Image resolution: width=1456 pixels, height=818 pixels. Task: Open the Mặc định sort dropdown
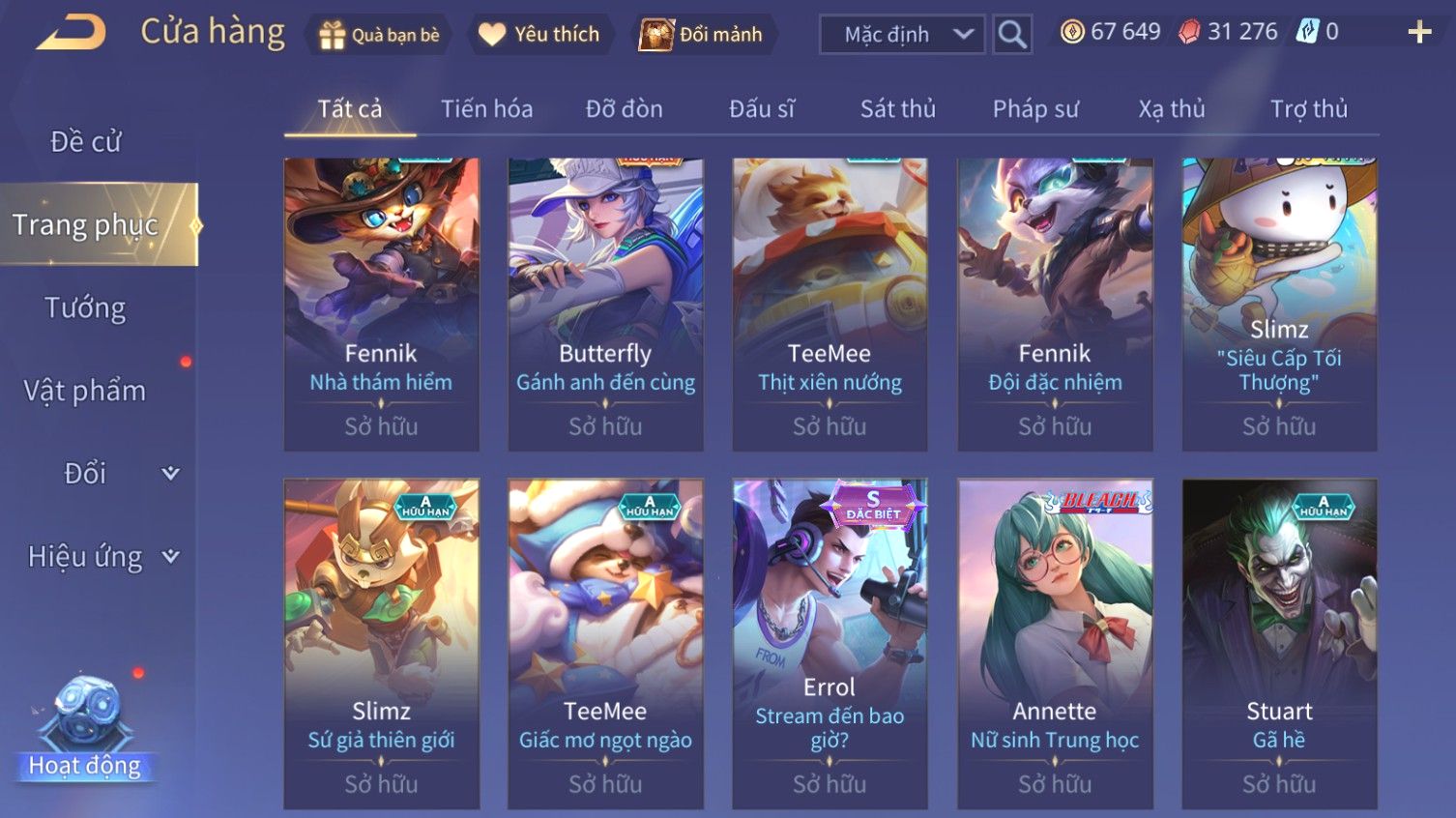coord(902,35)
